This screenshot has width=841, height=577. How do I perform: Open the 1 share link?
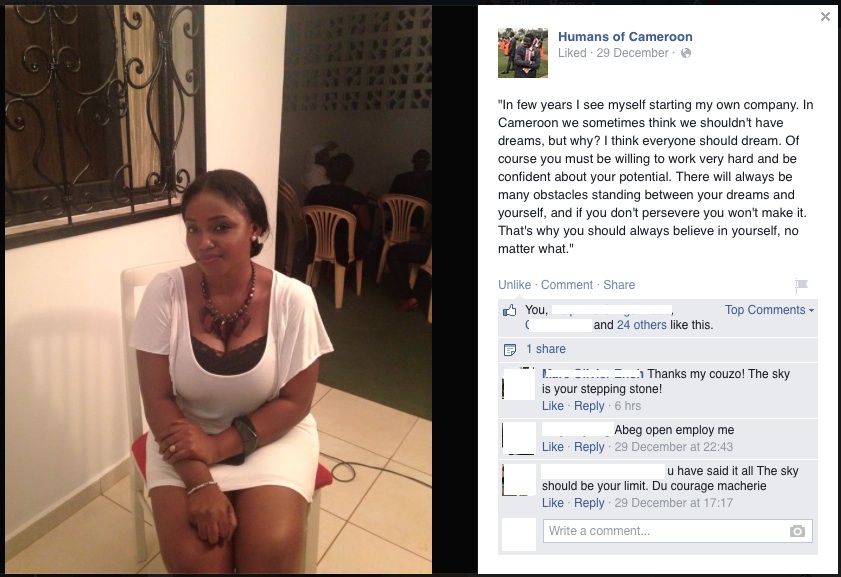(545, 349)
